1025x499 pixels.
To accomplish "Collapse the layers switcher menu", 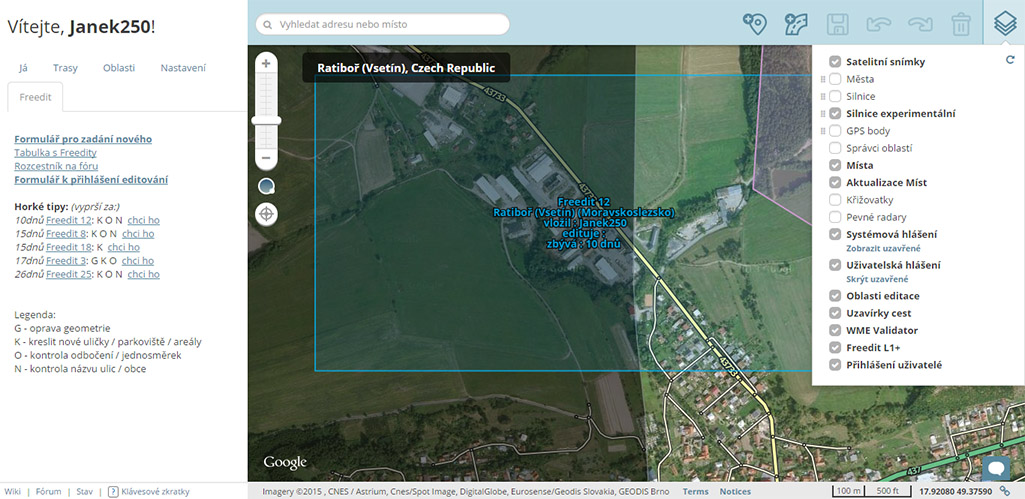I will point(1003,24).
